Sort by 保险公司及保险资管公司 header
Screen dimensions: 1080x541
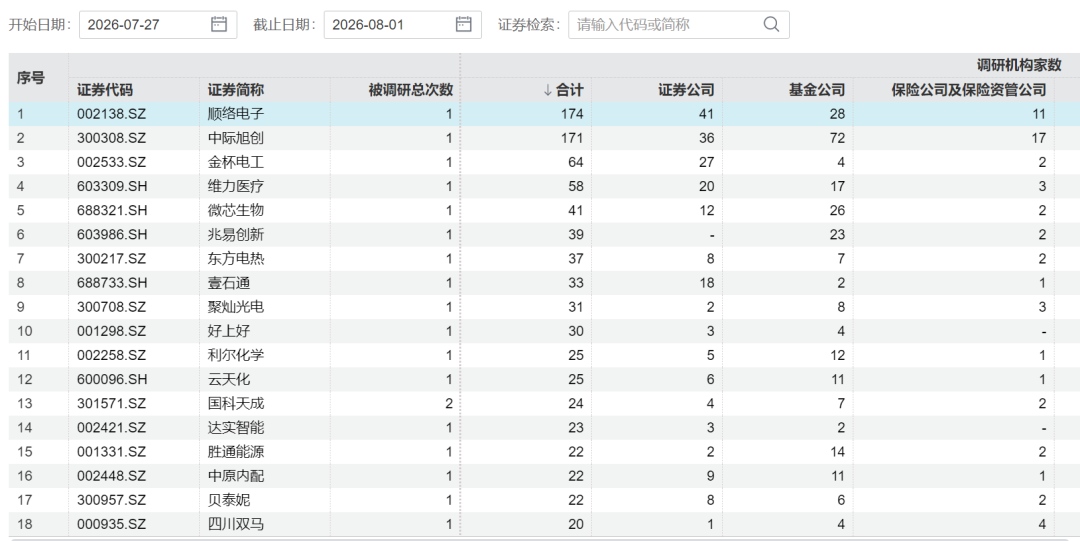[969, 90]
